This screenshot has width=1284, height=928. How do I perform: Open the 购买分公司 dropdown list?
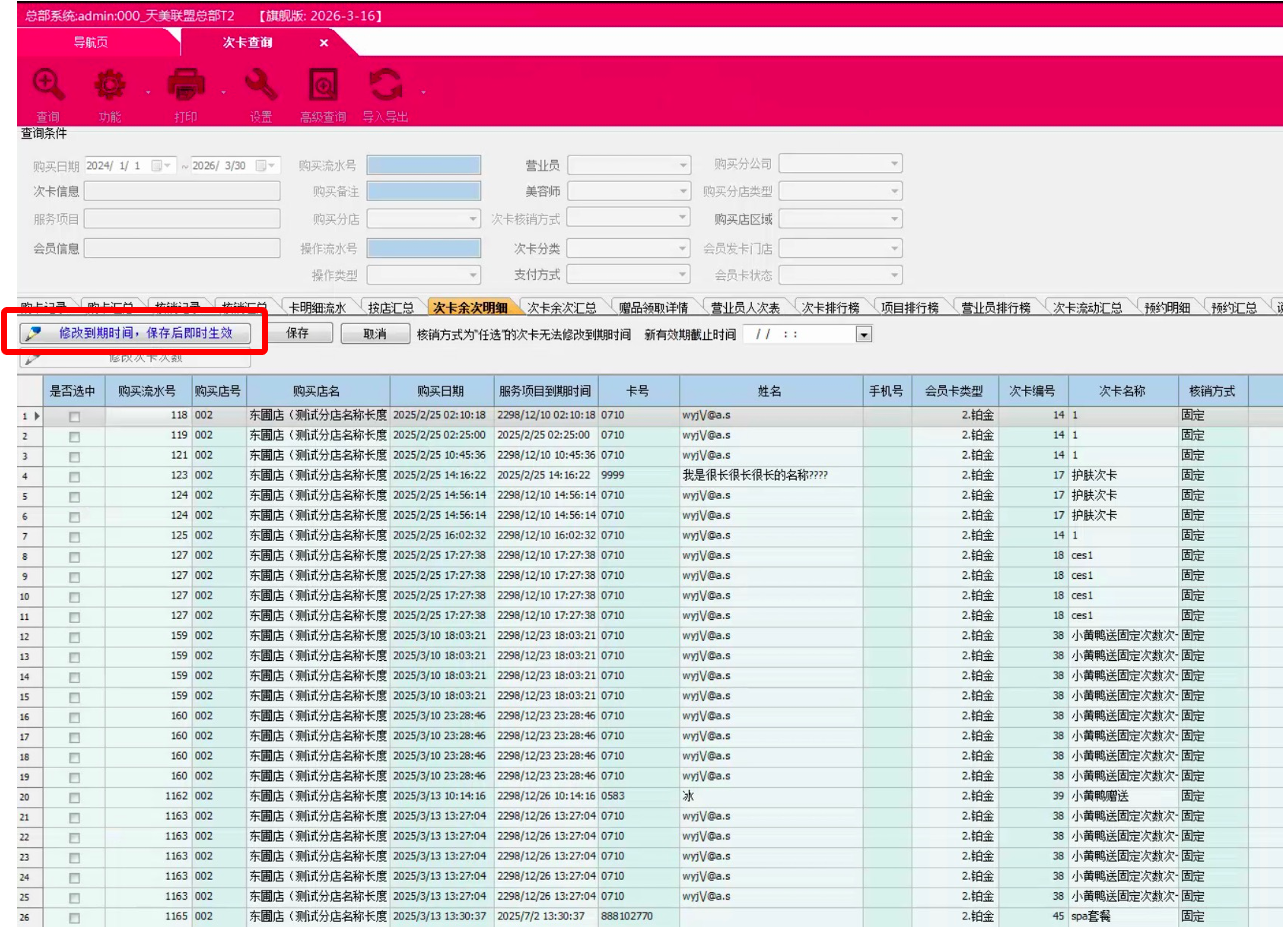(x=895, y=164)
